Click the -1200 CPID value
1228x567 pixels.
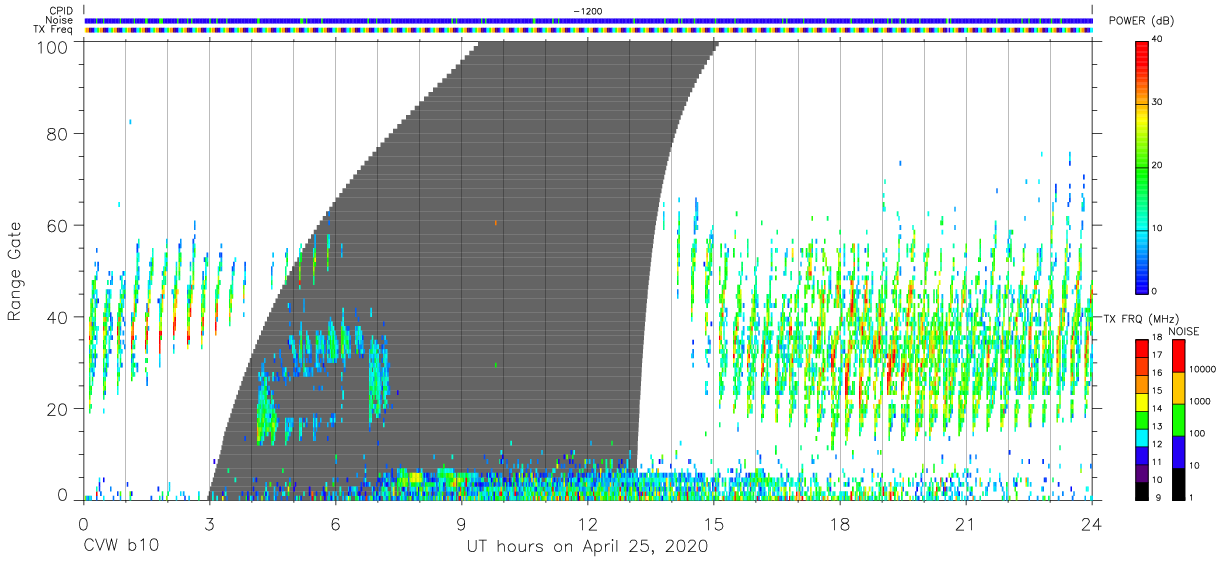coord(587,11)
